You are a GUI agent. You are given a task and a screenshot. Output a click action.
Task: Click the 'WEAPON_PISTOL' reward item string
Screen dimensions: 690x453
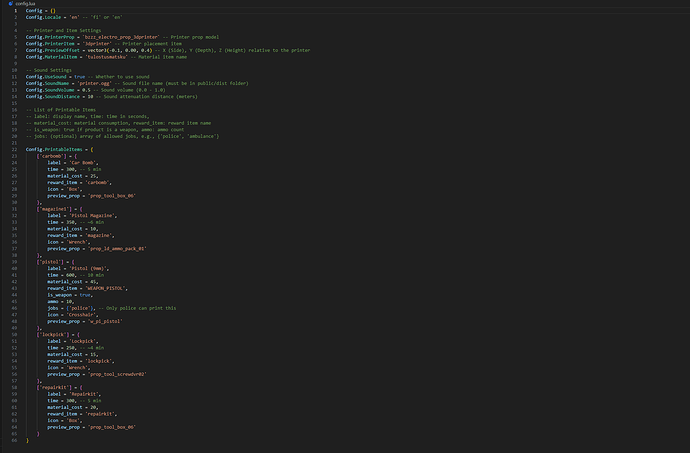[105, 288]
